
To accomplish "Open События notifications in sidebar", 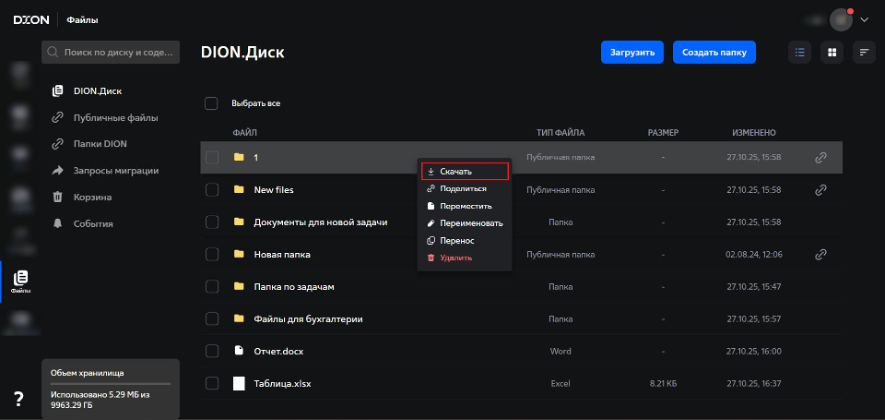I will coord(93,223).
